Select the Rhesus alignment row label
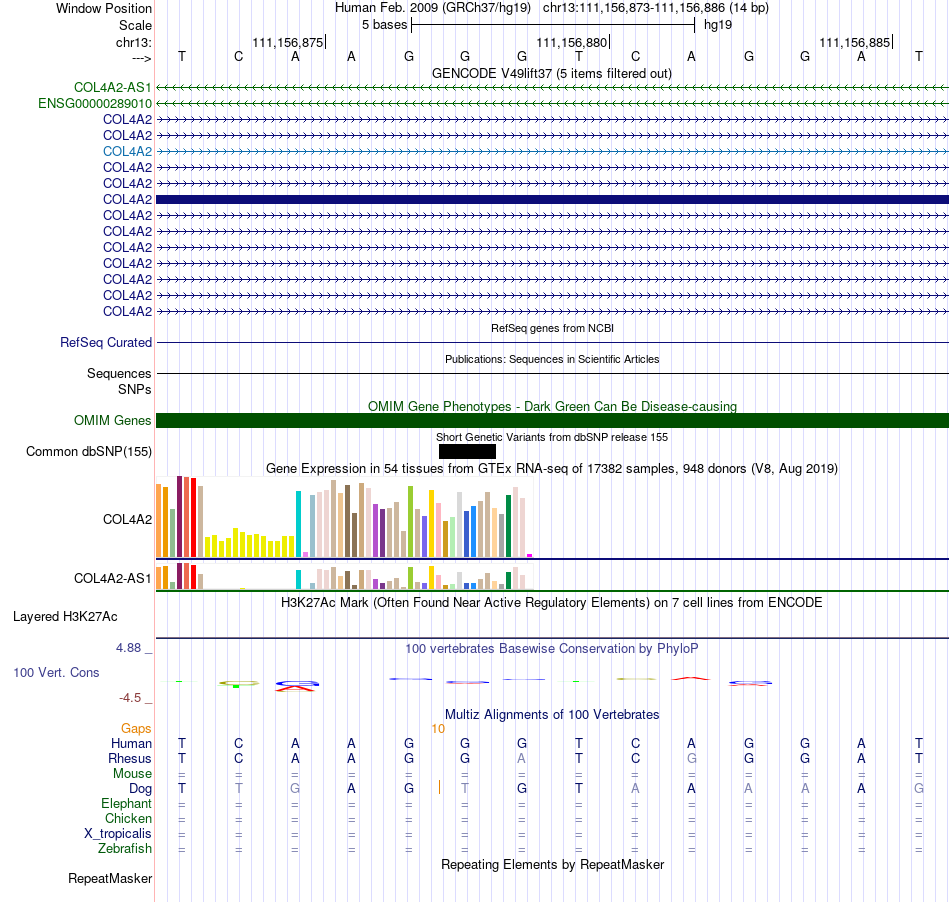950x902 pixels. (130, 758)
